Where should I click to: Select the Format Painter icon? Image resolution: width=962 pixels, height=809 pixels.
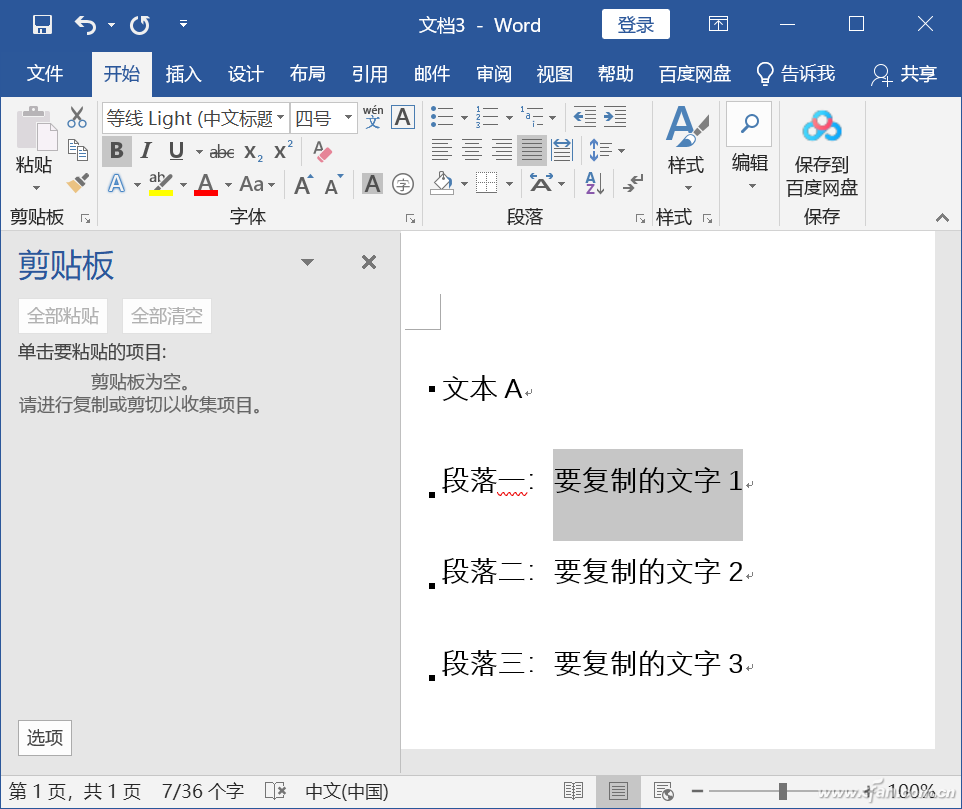pyautogui.click(x=77, y=183)
